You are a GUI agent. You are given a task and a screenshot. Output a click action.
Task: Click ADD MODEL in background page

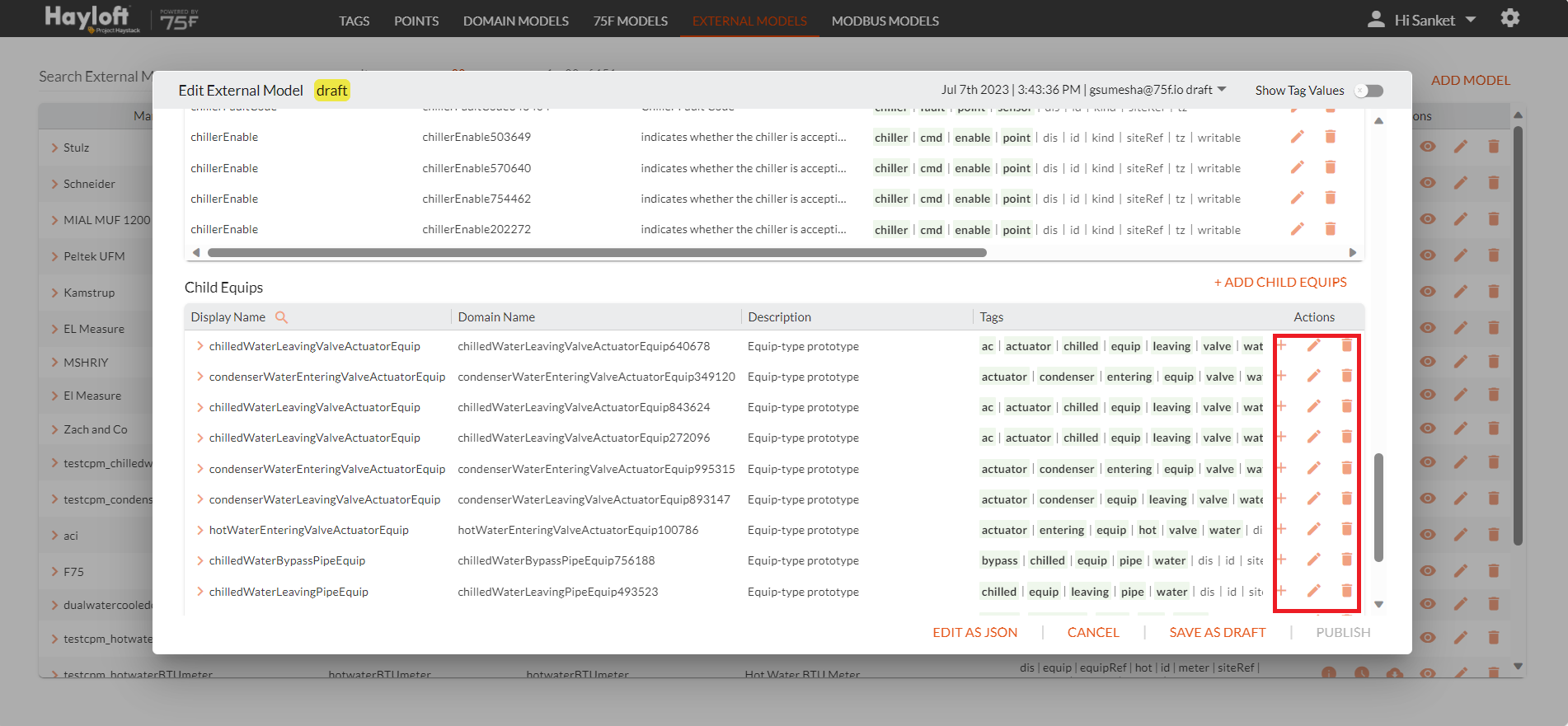tap(1471, 80)
